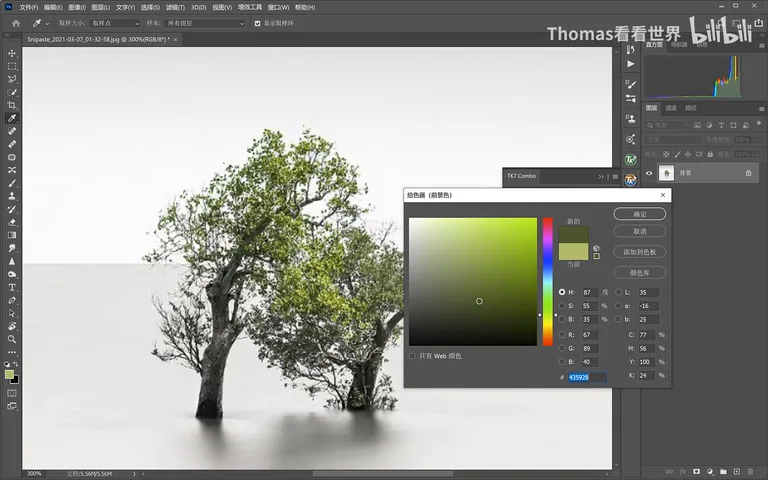This screenshot has width=768, height=480.
Task: Click the 颜色库 button
Action: coord(640,272)
